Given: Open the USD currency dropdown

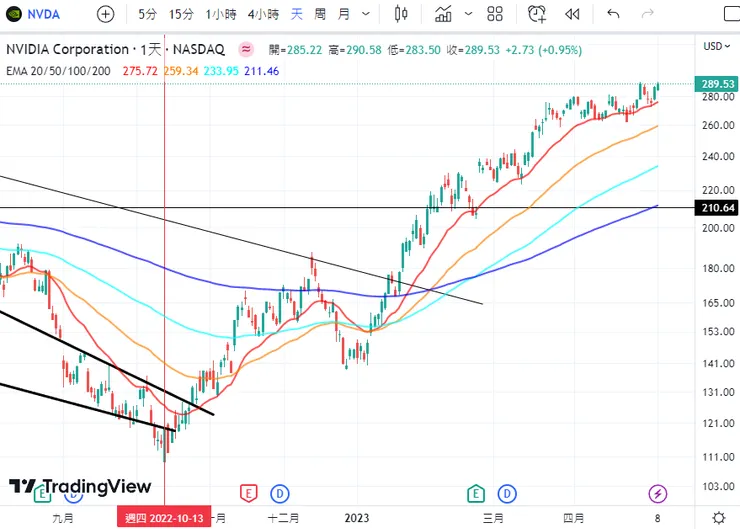Looking at the screenshot, I should click(716, 46).
